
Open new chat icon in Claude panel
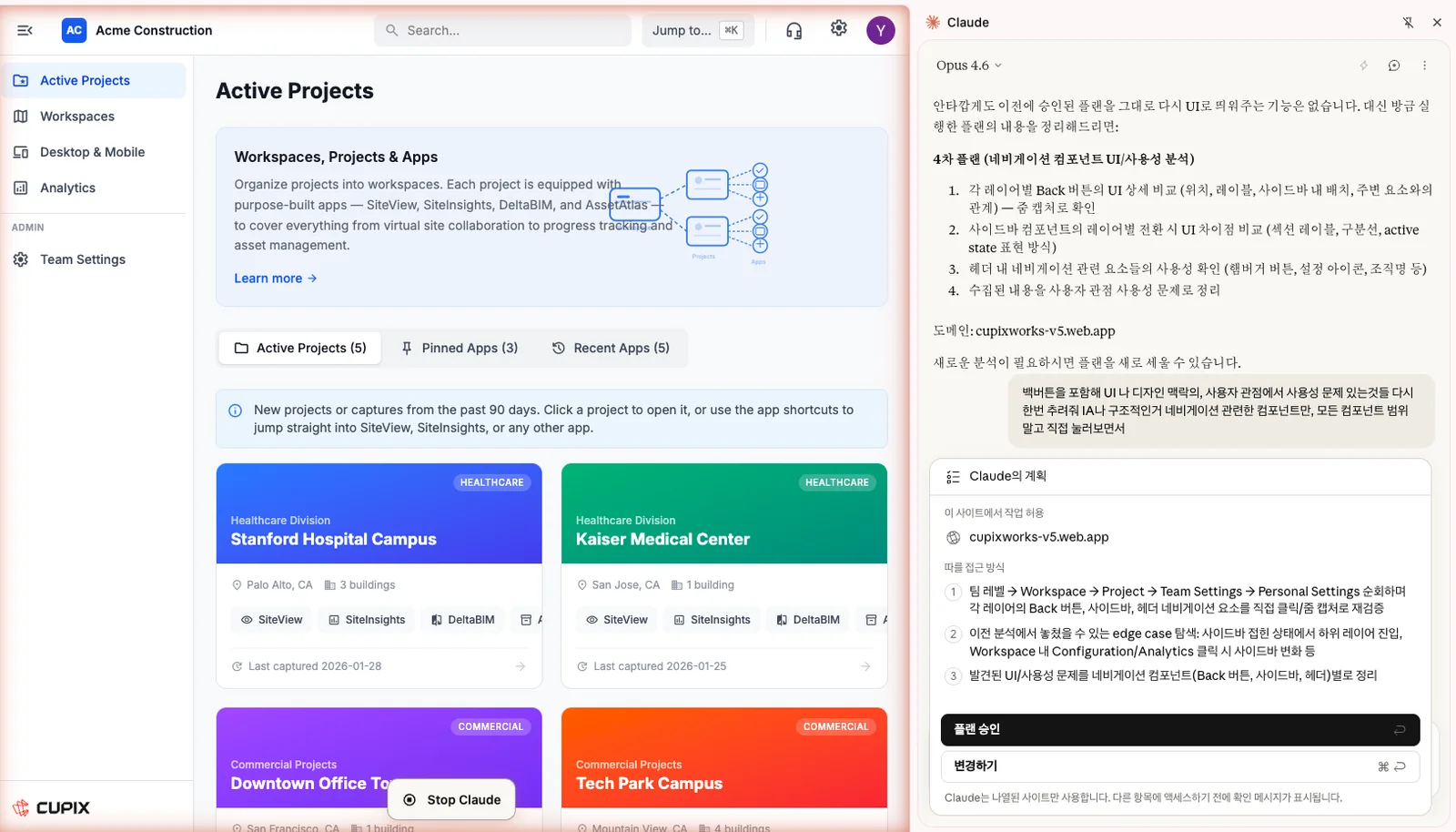click(1393, 66)
